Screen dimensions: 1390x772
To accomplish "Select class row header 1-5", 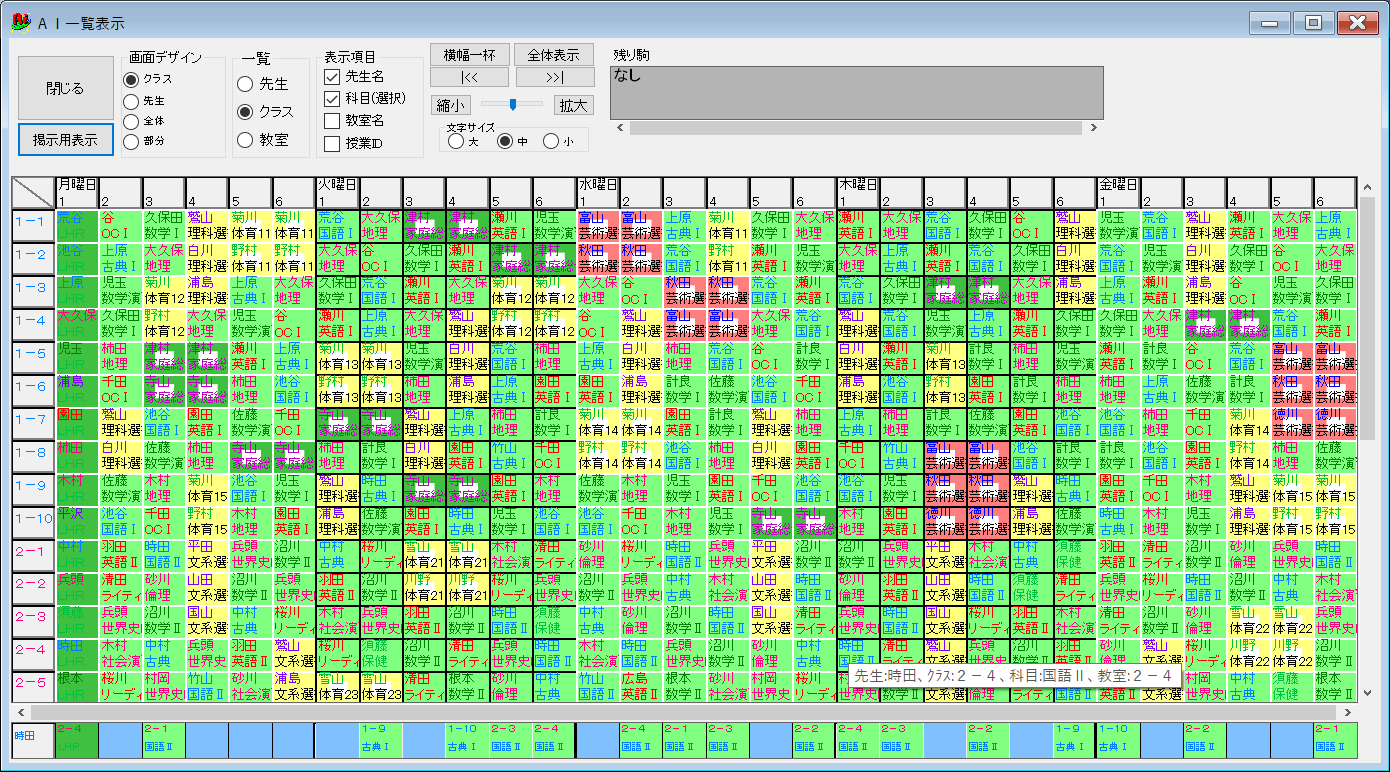I will pyautogui.click(x=33, y=357).
